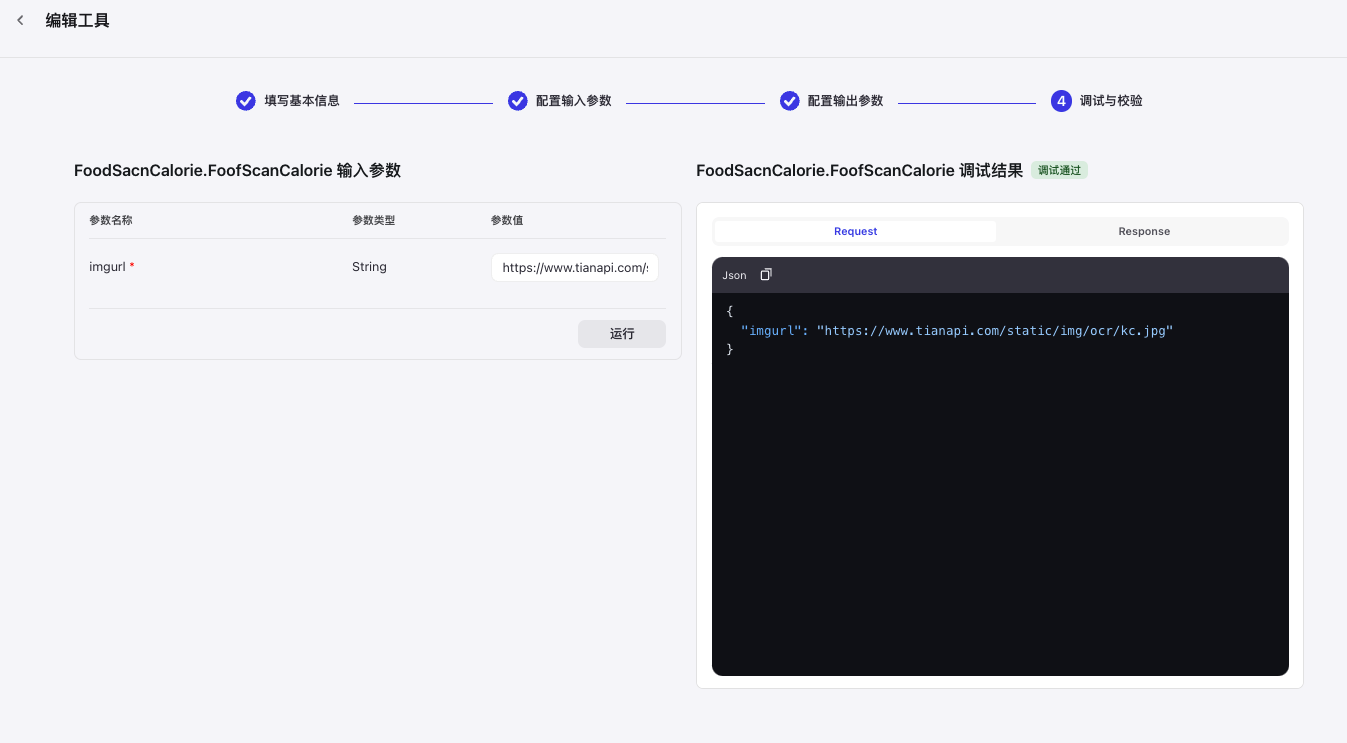Screen dimensions: 1347x743
Task: Click the FoofScanCalorie 调试结果 heading
Action: coord(860,170)
